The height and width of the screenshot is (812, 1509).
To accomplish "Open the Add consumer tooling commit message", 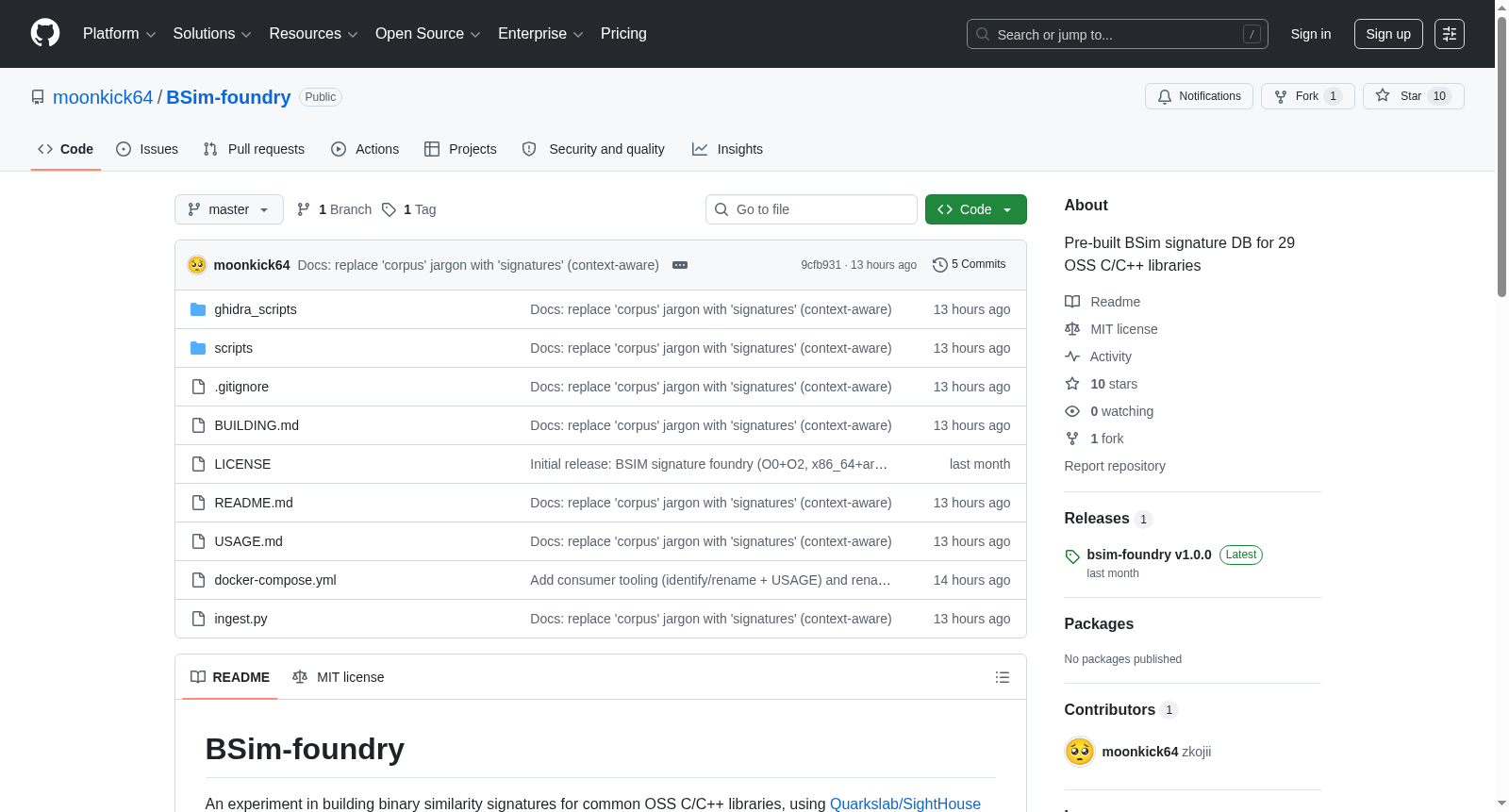I will click(710, 580).
